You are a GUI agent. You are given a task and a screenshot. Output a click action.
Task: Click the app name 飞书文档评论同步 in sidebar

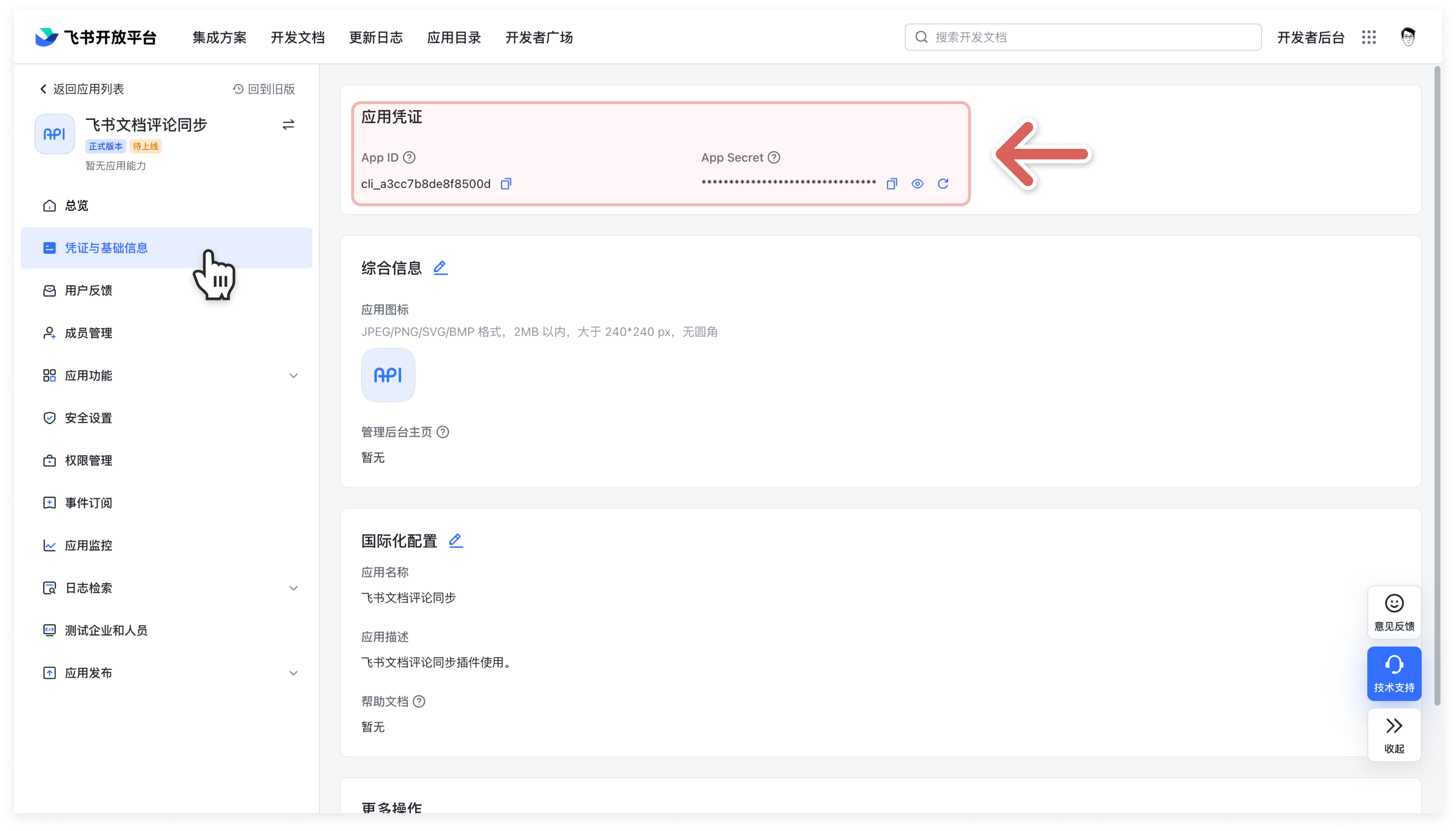coord(146,125)
